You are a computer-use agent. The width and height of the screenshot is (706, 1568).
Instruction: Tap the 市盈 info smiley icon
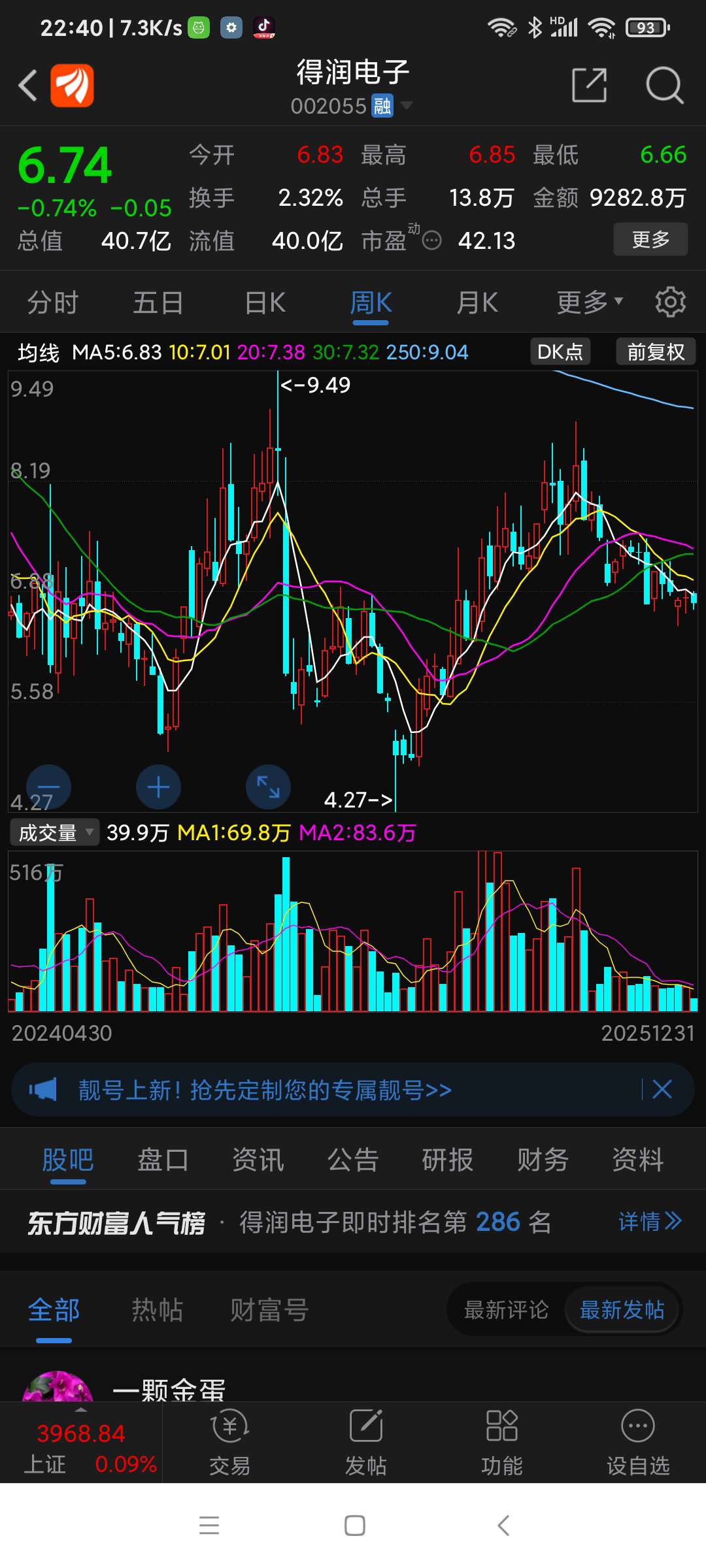[x=431, y=241]
